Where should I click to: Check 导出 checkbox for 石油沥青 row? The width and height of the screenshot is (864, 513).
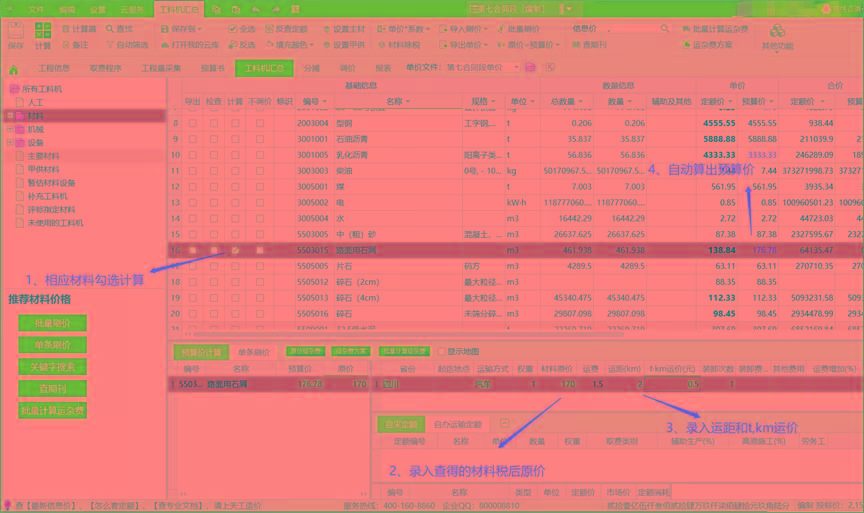click(x=192, y=139)
